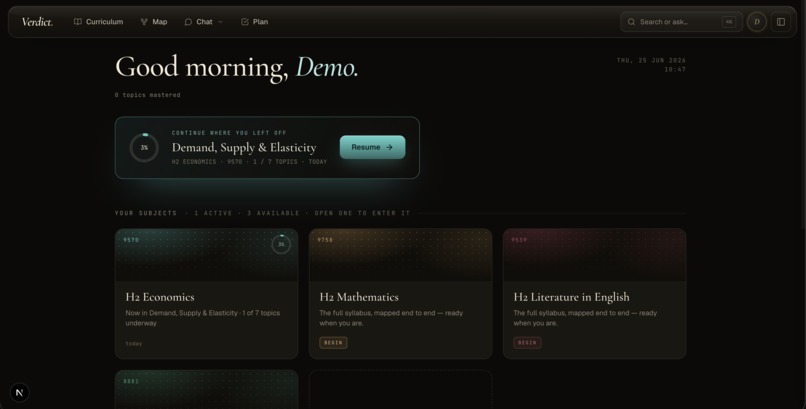Viewport: 806px width, 409px height.
Task: Click '1 ACTIVE' in subjects header
Action: point(213,213)
